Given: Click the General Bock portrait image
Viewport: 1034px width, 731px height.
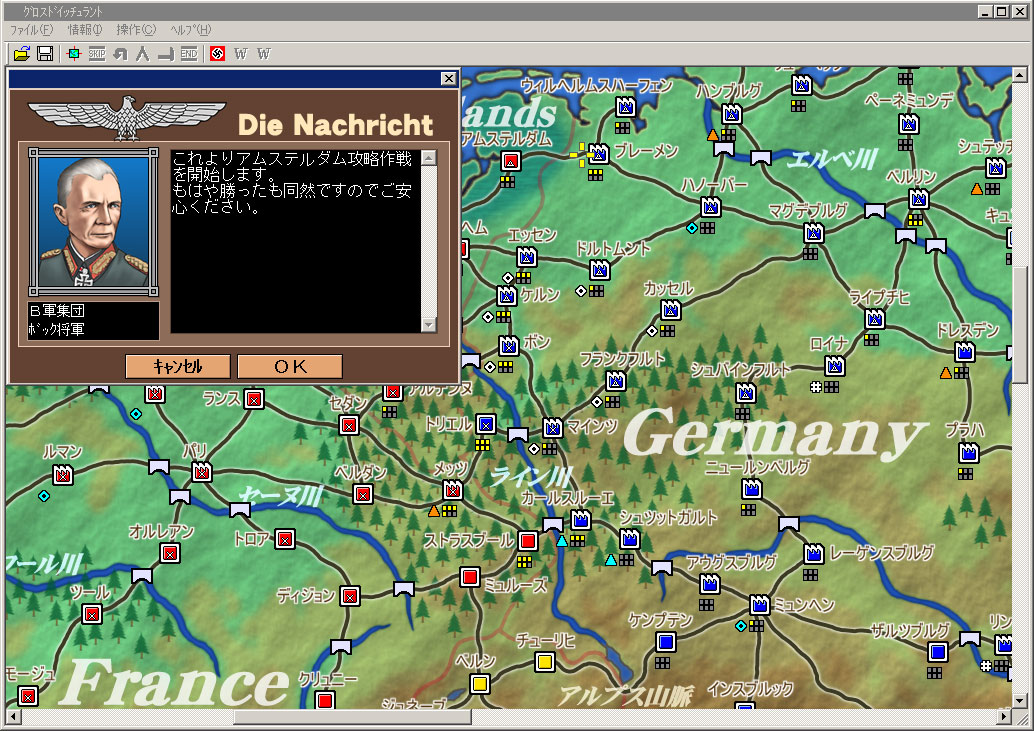Looking at the screenshot, I should click(x=93, y=222).
